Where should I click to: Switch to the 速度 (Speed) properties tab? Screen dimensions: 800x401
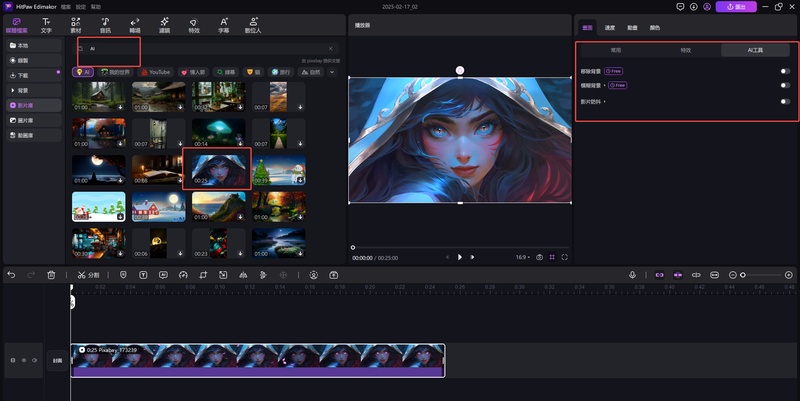pos(610,28)
